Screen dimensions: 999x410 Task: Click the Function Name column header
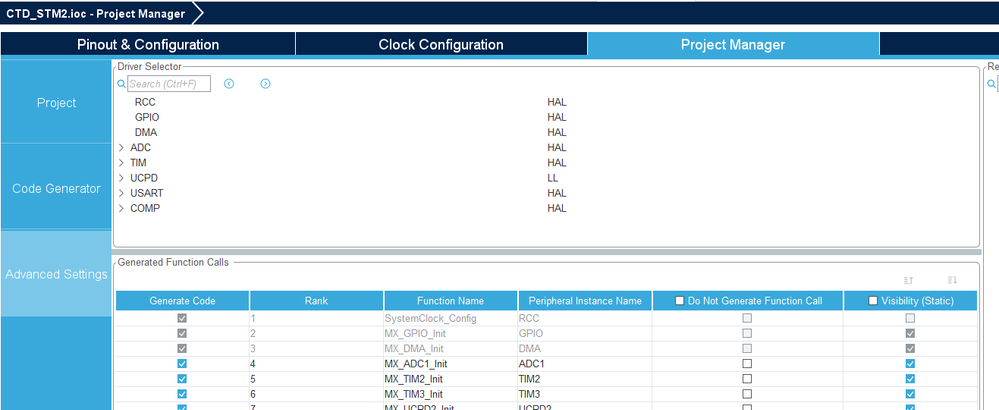pos(450,301)
